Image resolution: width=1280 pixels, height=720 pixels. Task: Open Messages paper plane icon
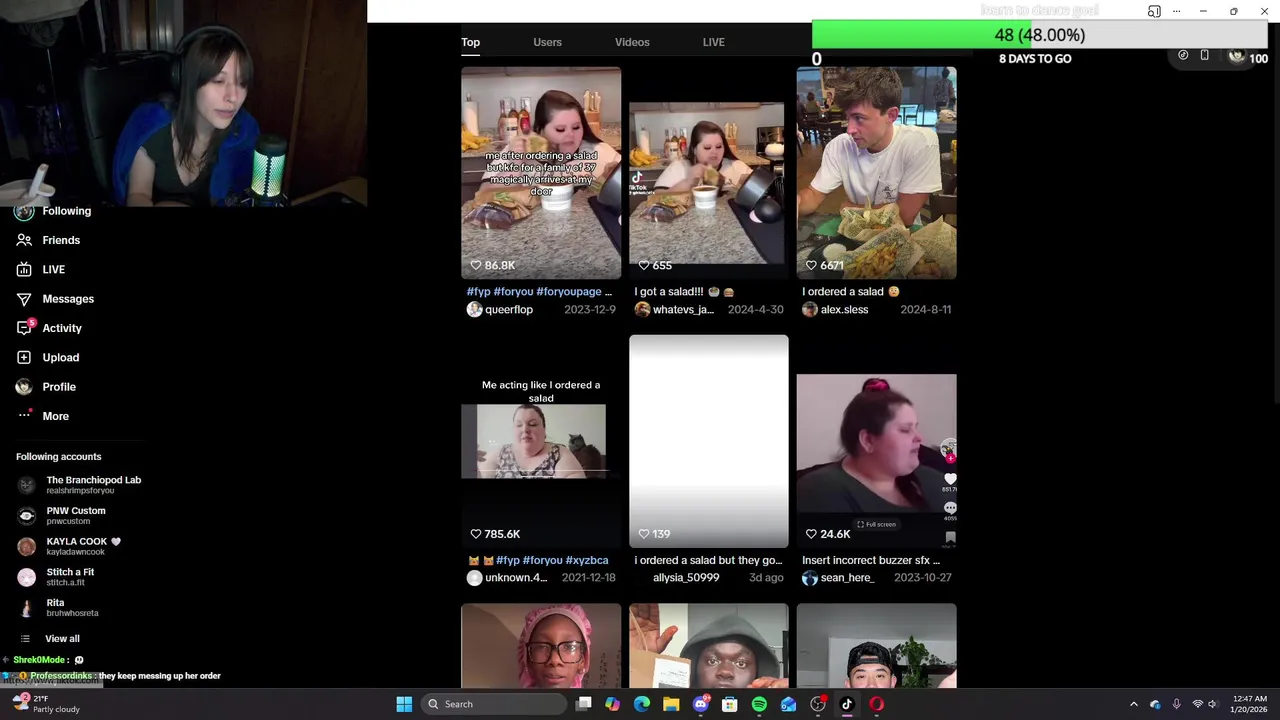click(24, 299)
